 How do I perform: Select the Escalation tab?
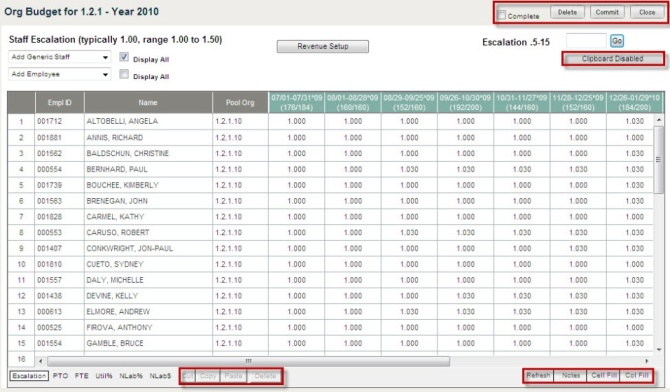[x=29, y=376]
